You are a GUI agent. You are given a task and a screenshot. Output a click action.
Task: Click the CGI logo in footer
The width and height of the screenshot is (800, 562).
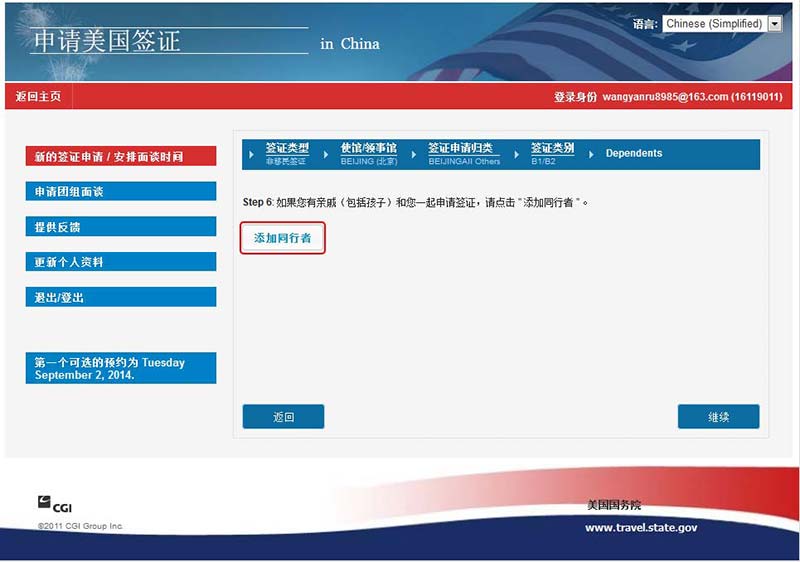pyautogui.click(x=55, y=504)
